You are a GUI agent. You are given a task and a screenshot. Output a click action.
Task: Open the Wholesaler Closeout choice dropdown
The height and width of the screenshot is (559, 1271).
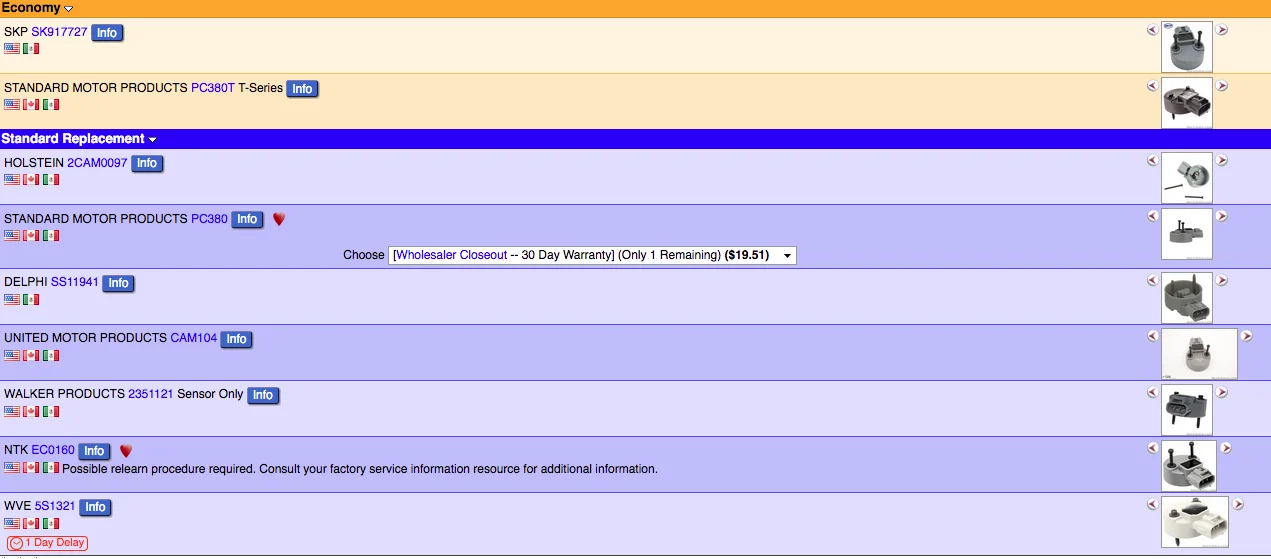[593, 255]
